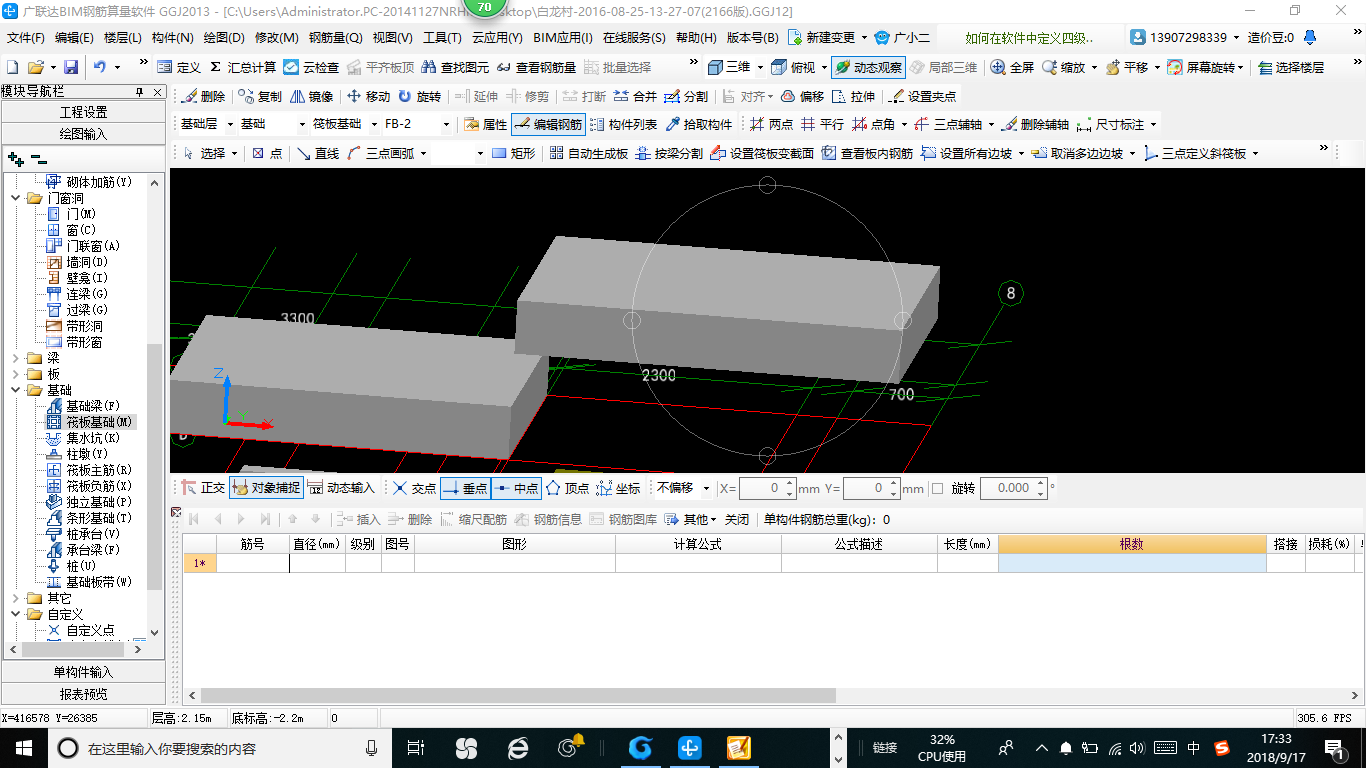Open 报表预览 report preview
Image resolution: width=1366 pixels, height=768 pixels.
click(83, 694)
